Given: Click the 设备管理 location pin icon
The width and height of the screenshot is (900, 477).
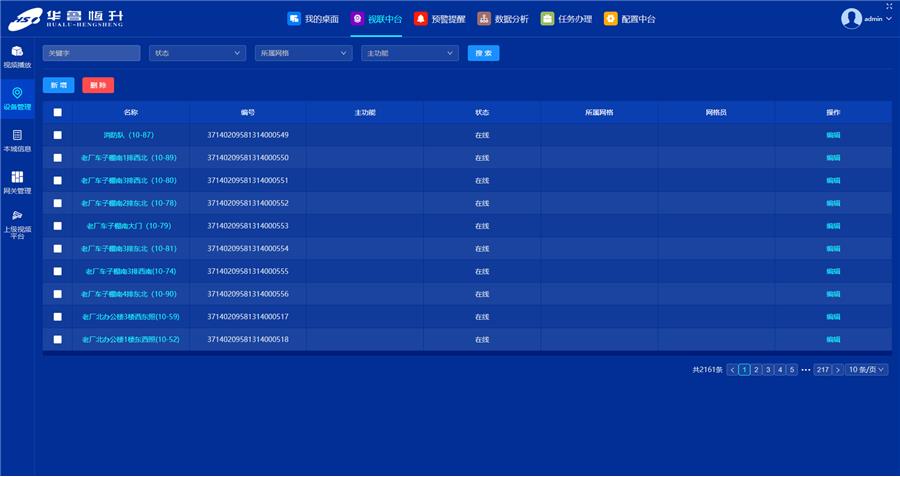Looking at the screenshot, I should pos(17,93).
